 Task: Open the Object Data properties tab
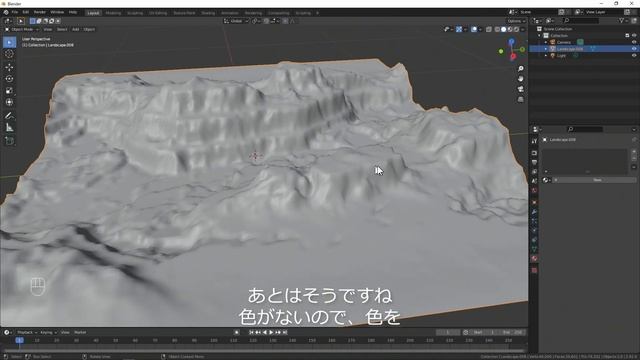click(x=534, y=249)
